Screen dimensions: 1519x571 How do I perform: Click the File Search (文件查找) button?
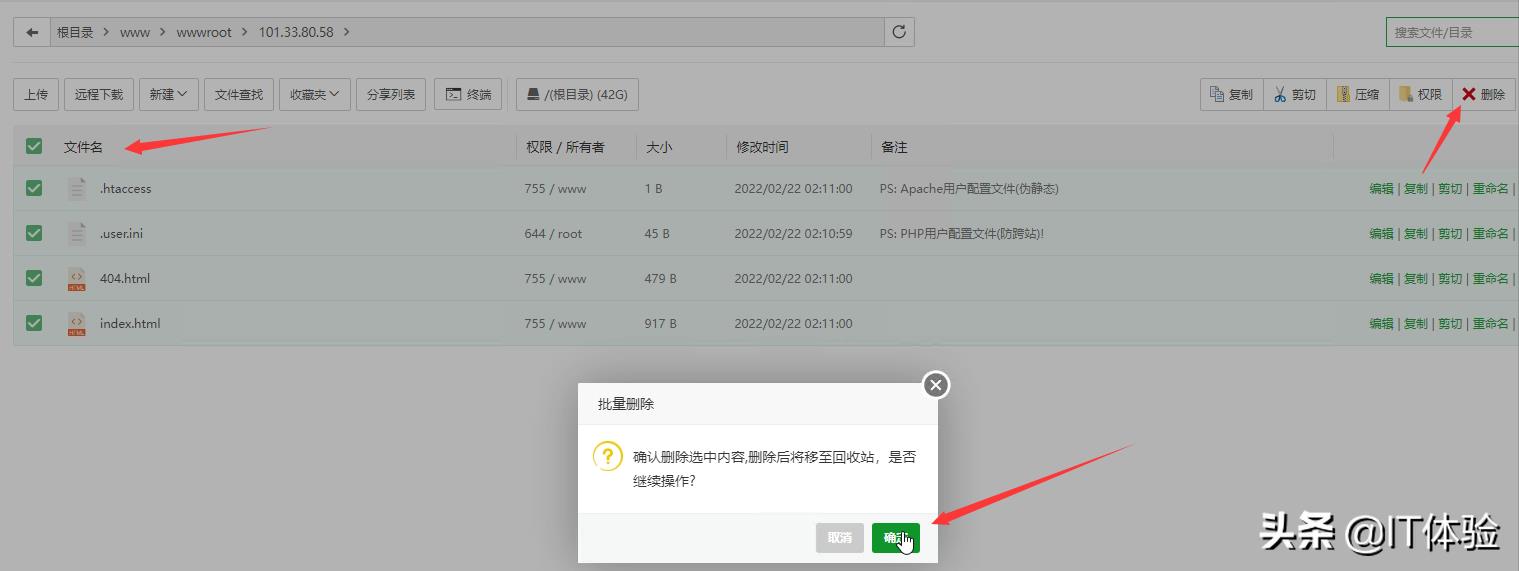pos(239,94)
